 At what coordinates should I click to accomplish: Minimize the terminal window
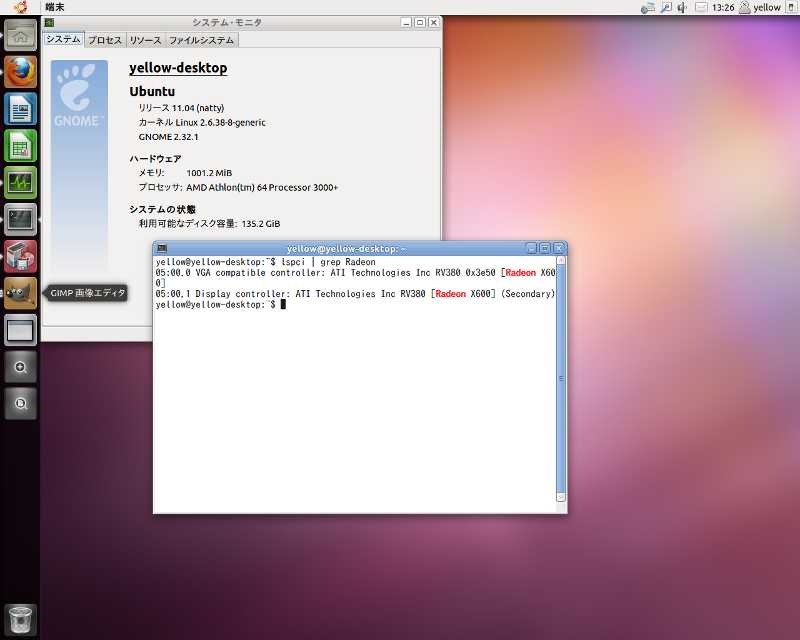pos(531,249)
